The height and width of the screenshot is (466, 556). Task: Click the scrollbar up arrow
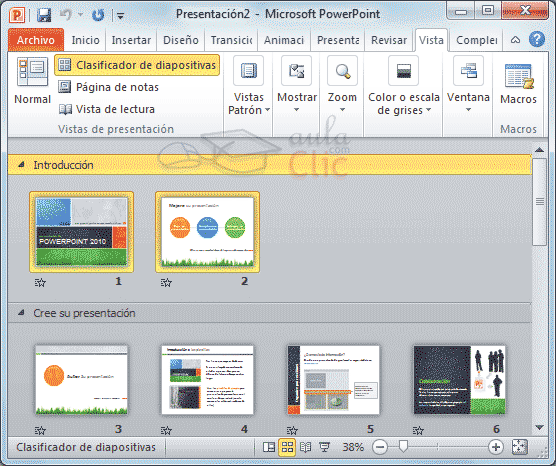click(539, 150)
